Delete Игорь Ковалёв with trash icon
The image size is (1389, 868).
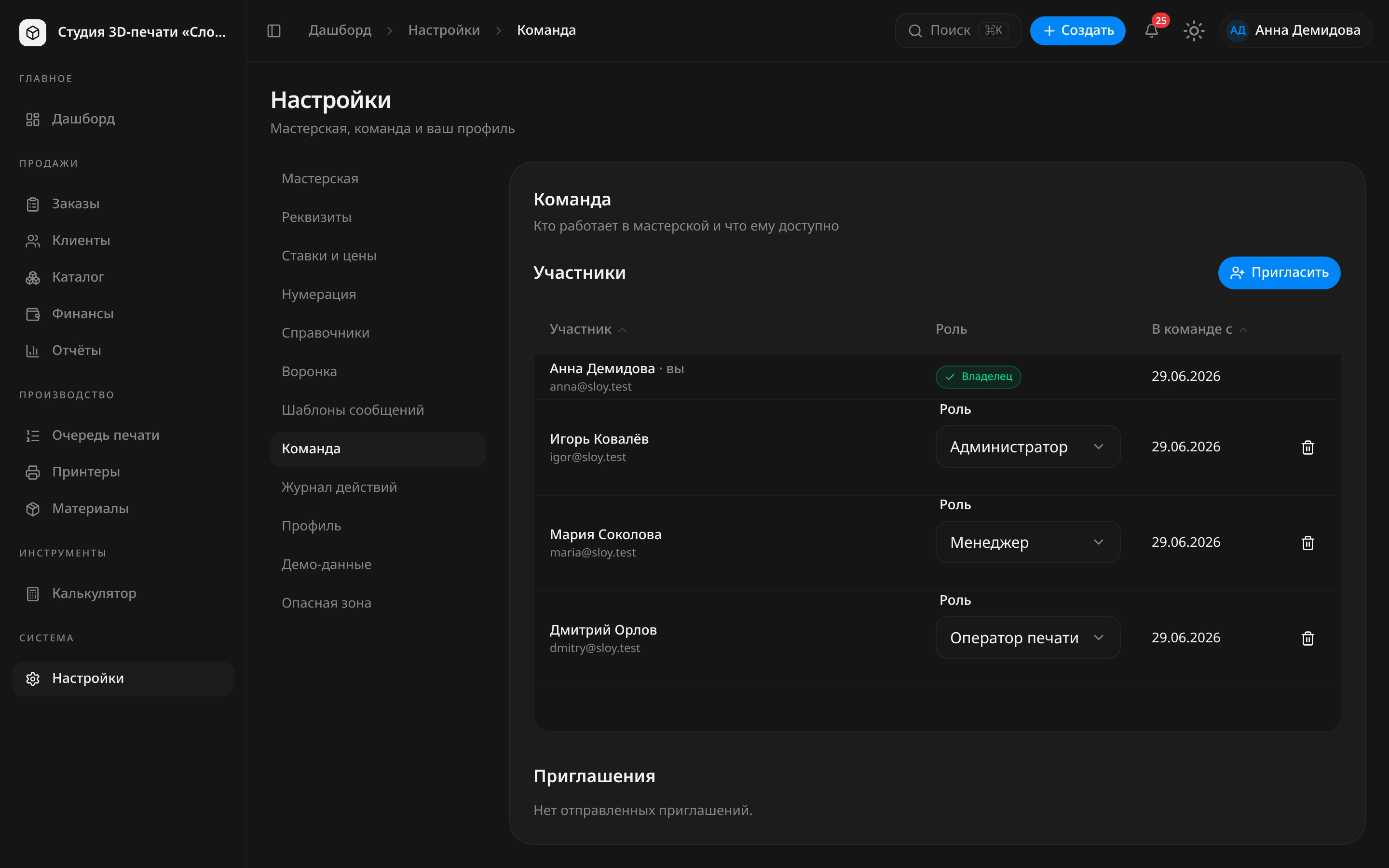pyautogui.click(x=1307, y=447)
